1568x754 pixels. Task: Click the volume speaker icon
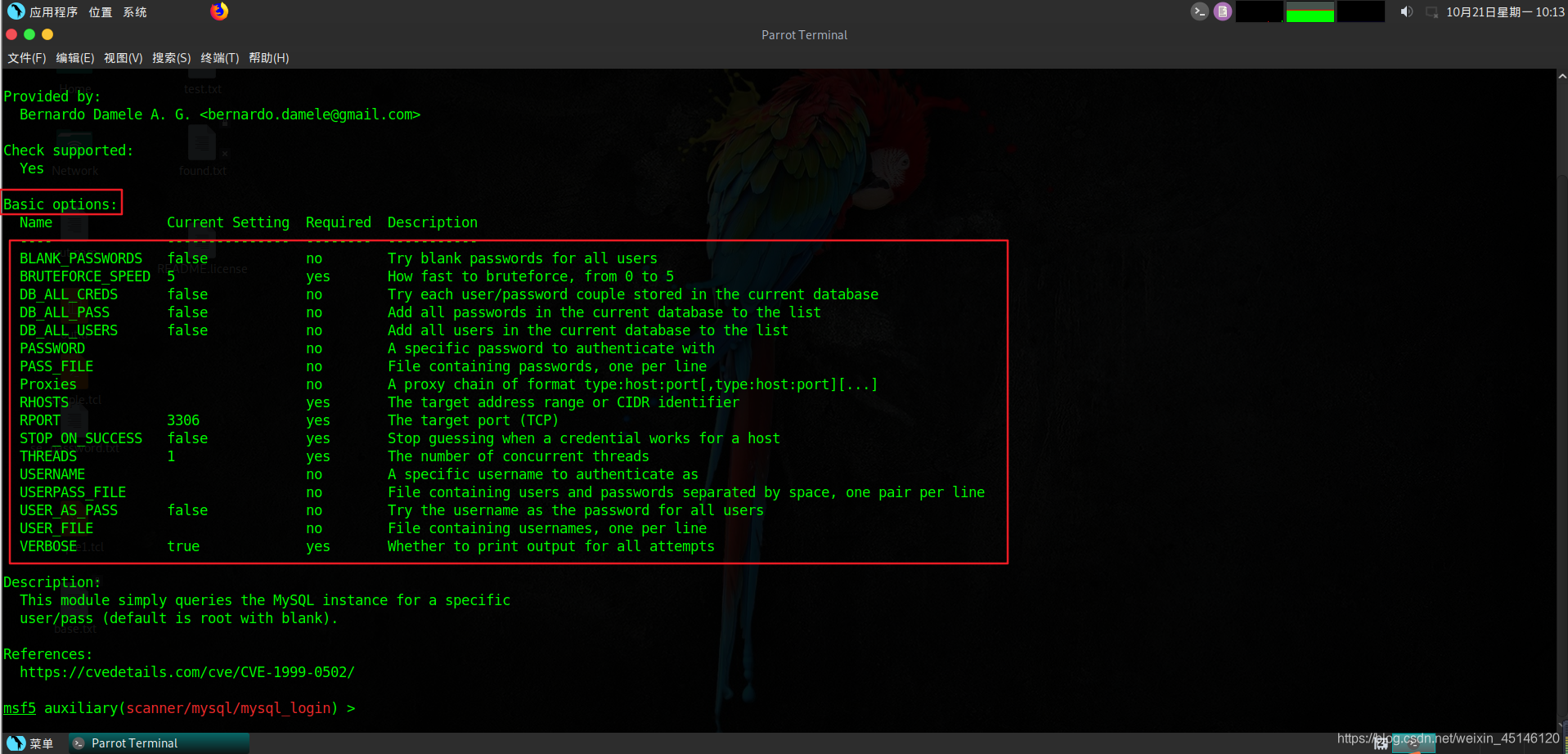point(1406,11)
